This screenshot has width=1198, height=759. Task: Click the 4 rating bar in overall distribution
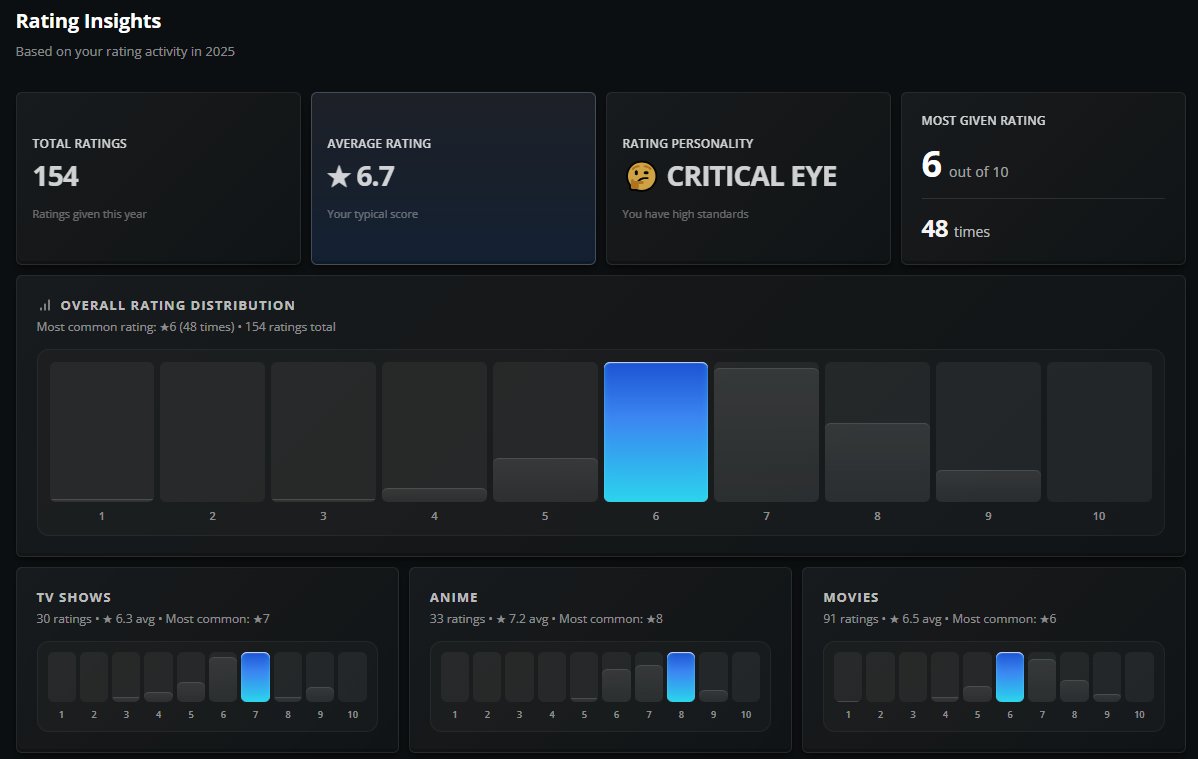434,494
